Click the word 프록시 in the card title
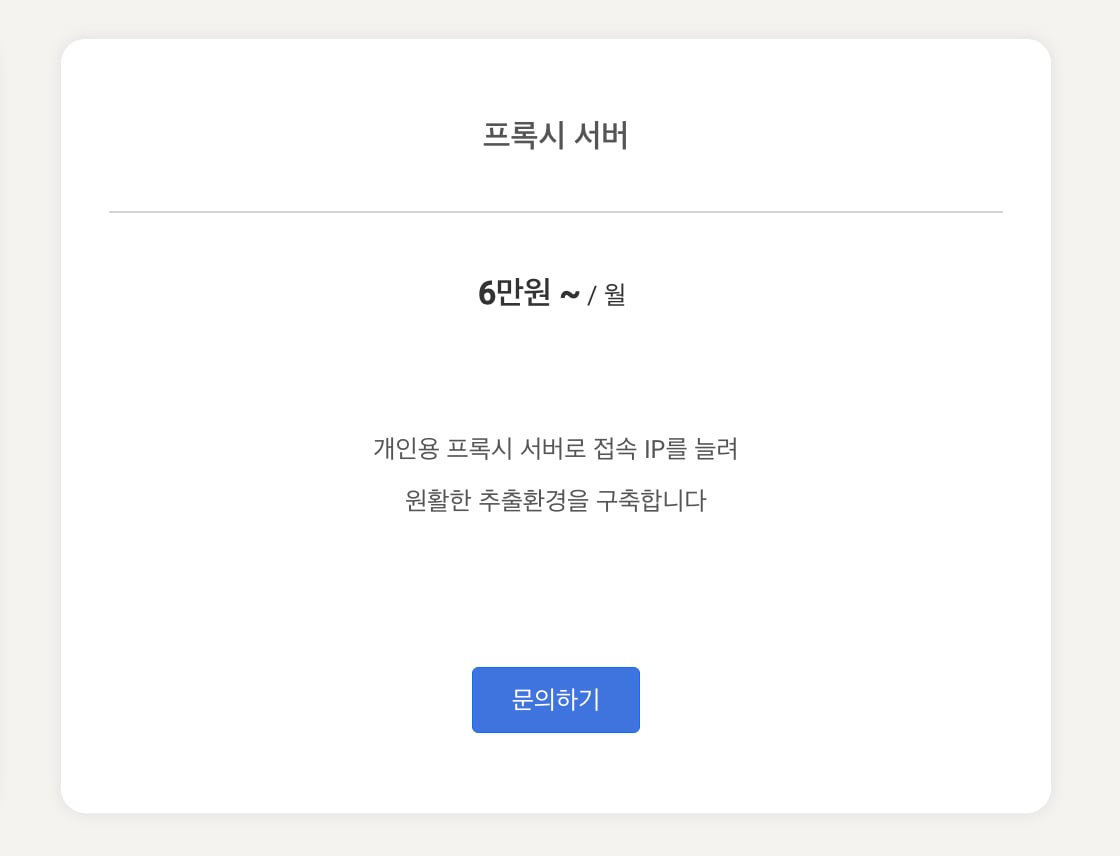 pos(518,136)
